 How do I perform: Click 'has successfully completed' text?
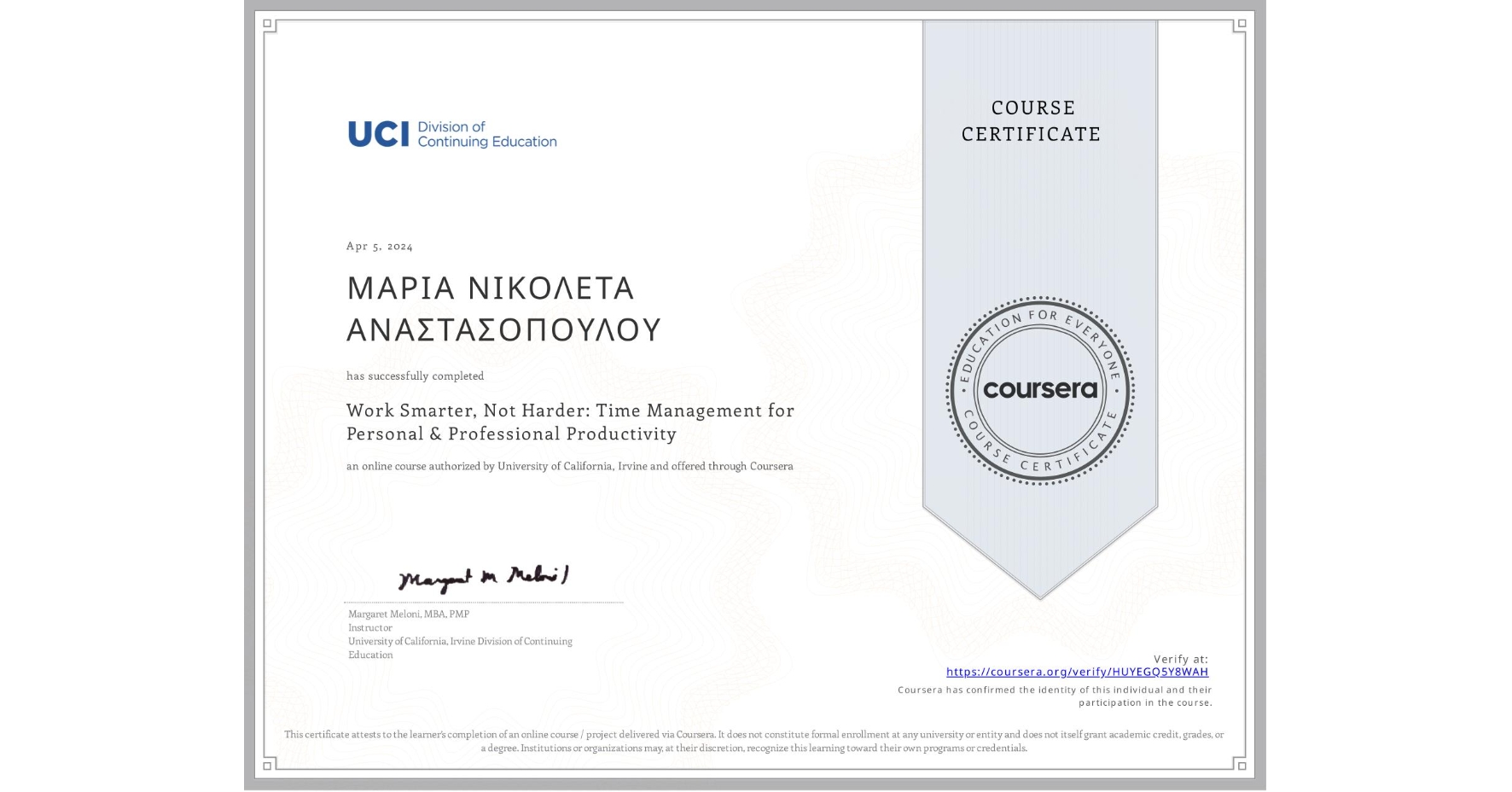pyautogui.click(x=415, y=376)
